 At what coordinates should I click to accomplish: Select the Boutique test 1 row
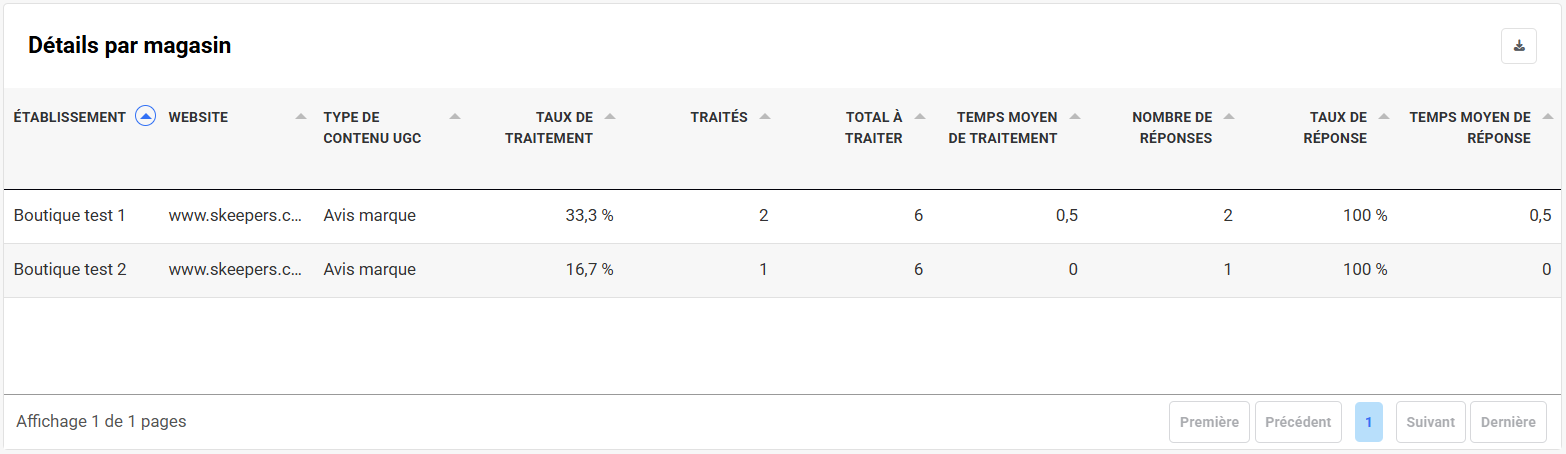coord(70,216)
